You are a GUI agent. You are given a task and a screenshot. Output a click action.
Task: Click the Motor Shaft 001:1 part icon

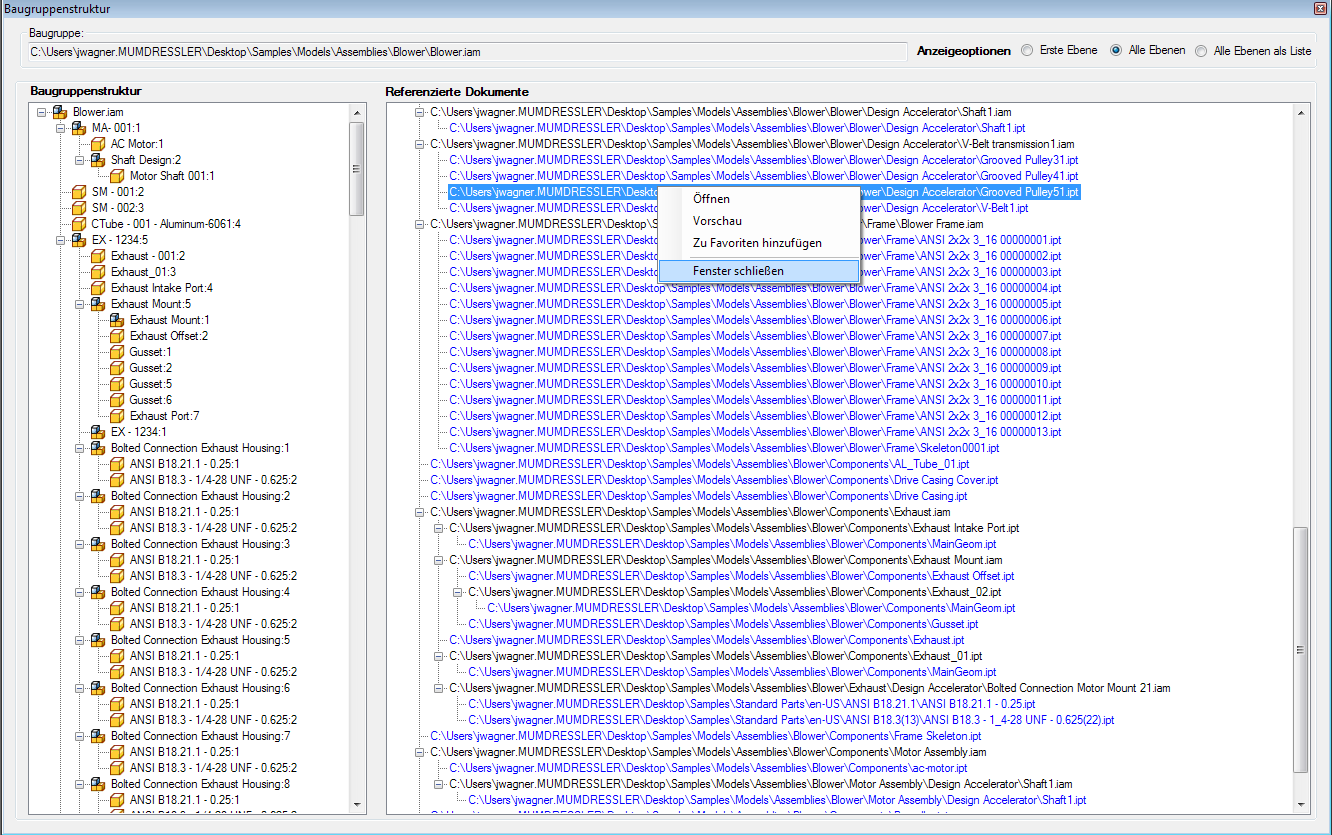(117, 176)
